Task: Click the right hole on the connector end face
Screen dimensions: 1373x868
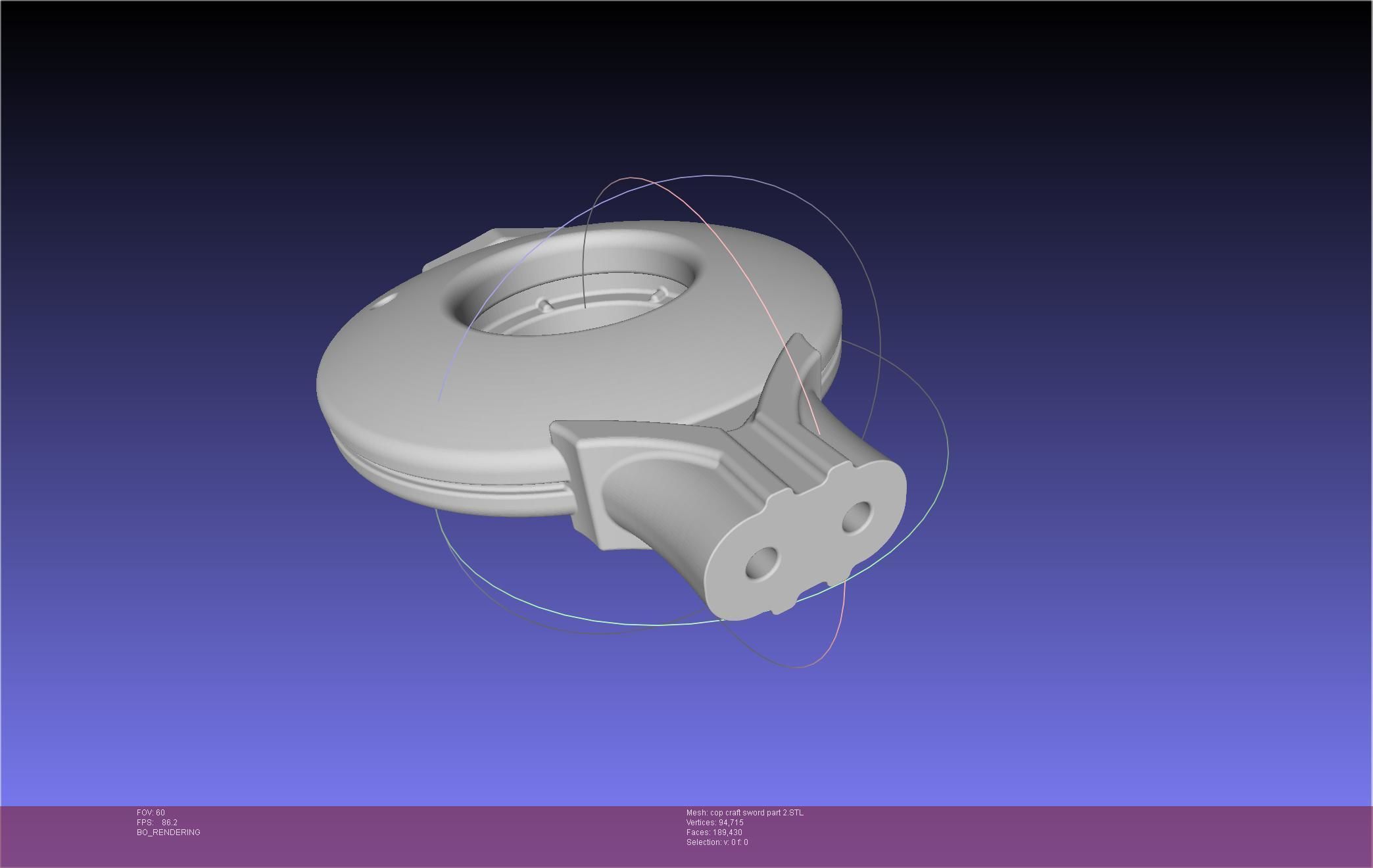Action: (x=856, y=517)
